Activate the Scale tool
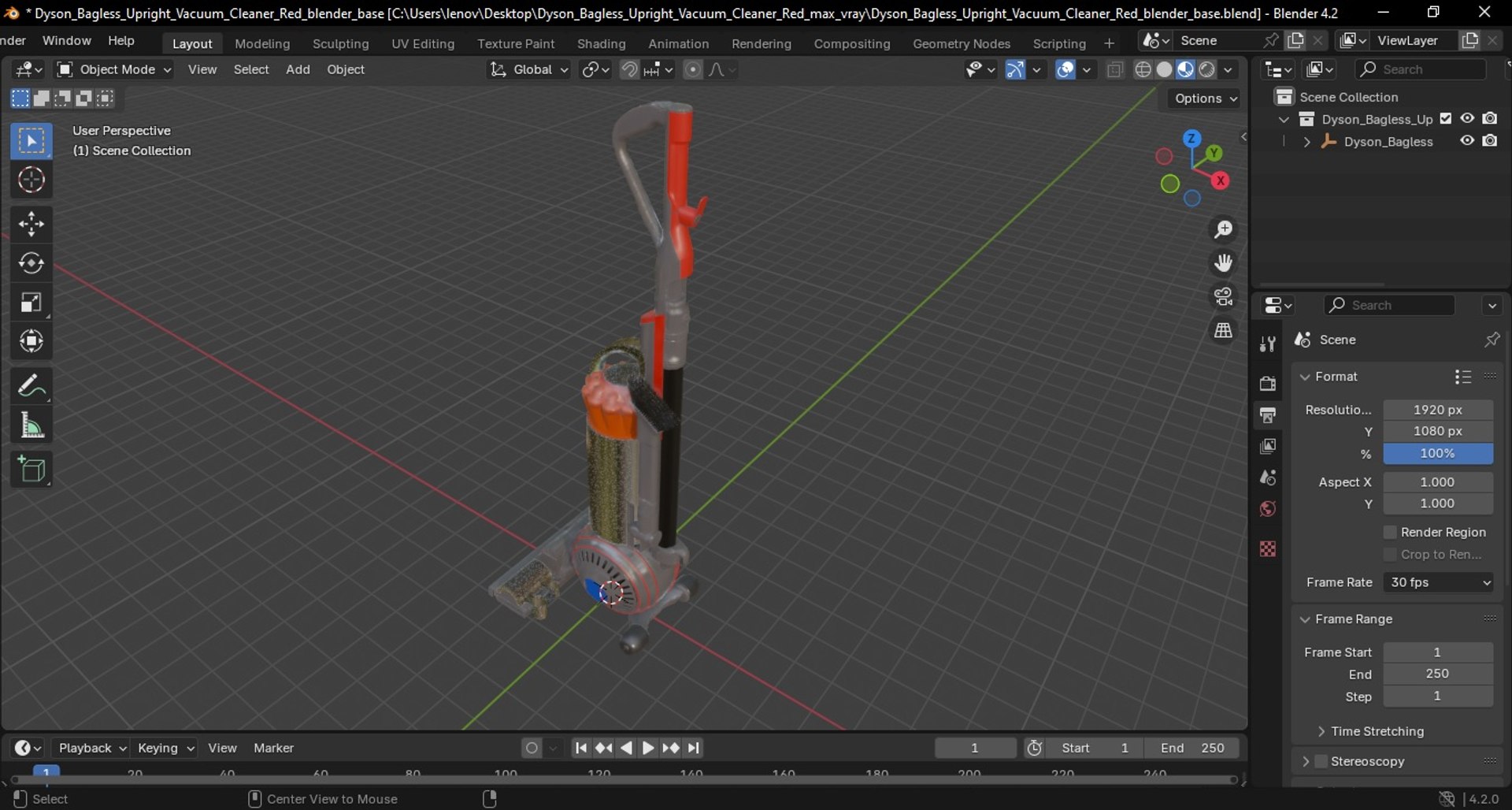1512x810 pixels. point(31,303)
